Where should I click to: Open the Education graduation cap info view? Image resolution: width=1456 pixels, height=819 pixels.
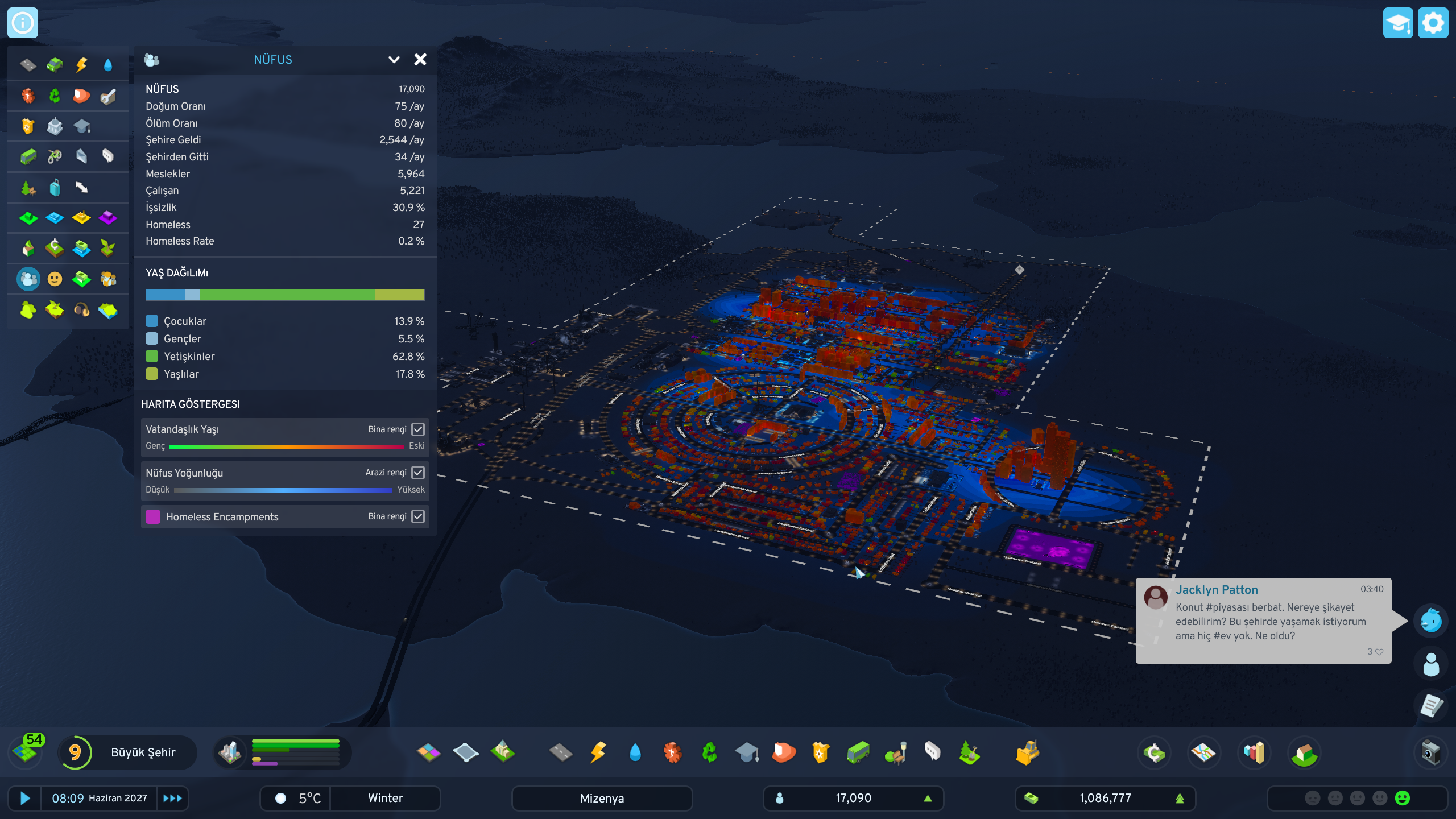click(81, 126)
